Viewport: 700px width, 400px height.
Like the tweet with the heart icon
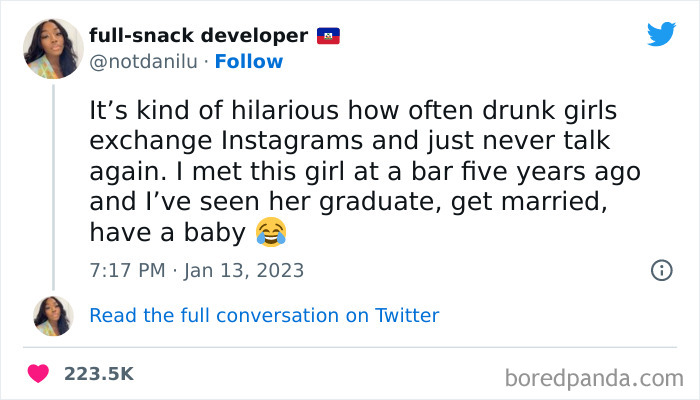click(39, 373)
